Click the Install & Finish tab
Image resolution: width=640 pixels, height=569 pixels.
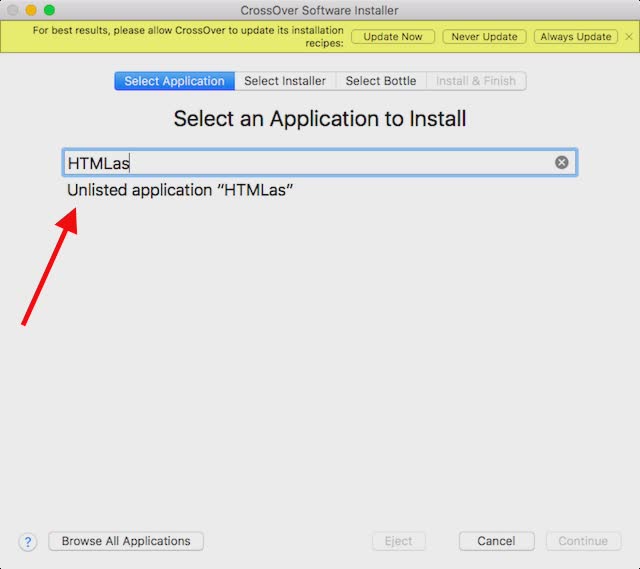476,81
